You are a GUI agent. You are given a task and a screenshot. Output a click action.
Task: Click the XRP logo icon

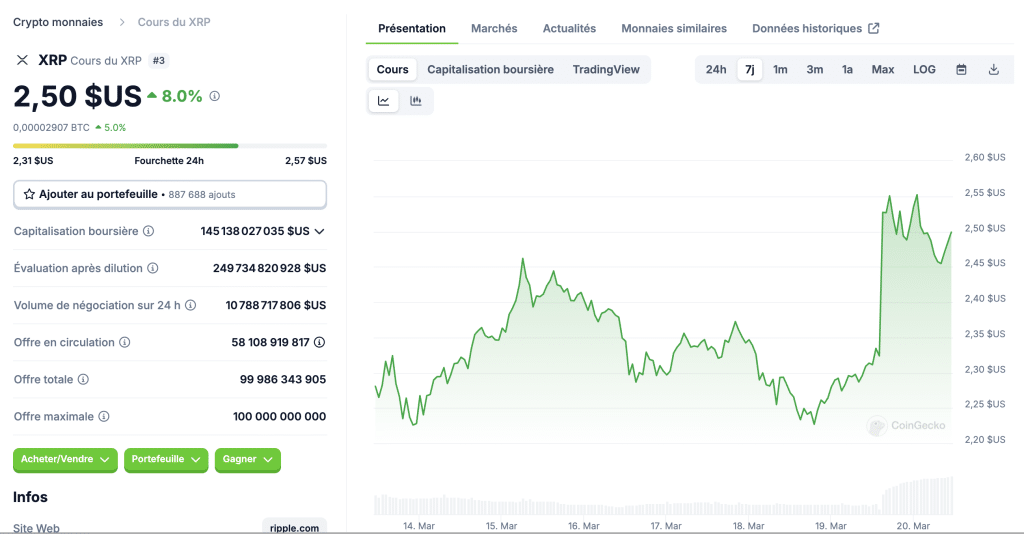point(22,60)
